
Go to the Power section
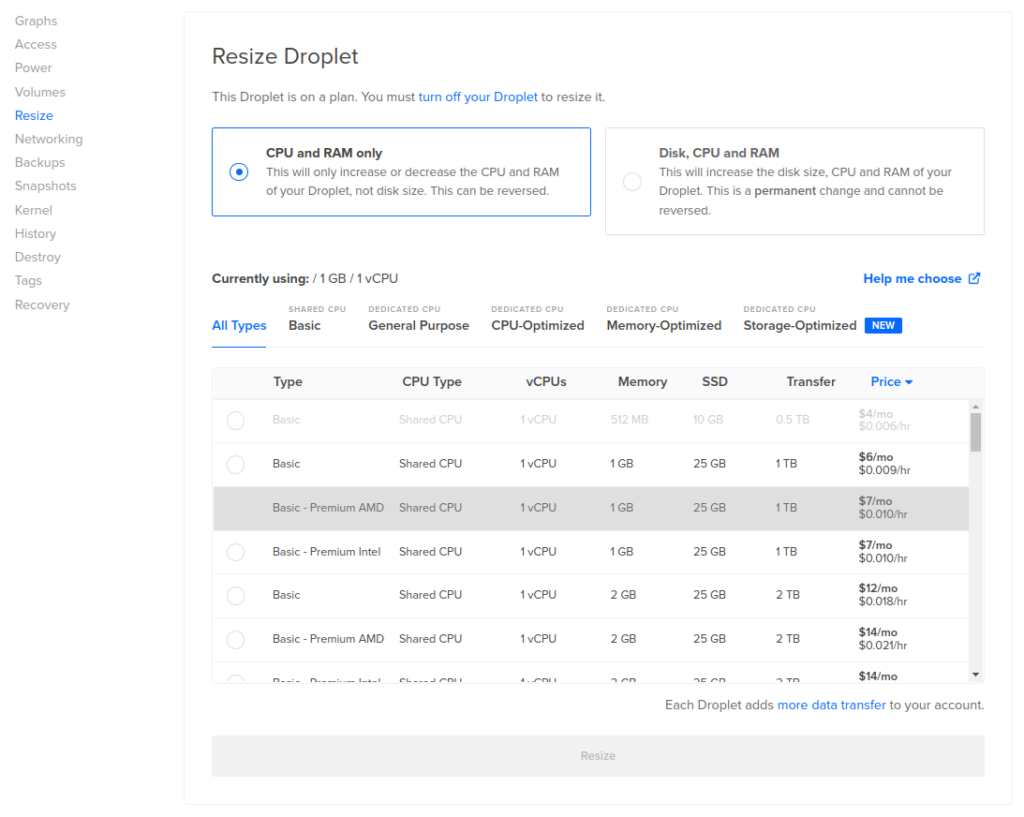[33, 68]
